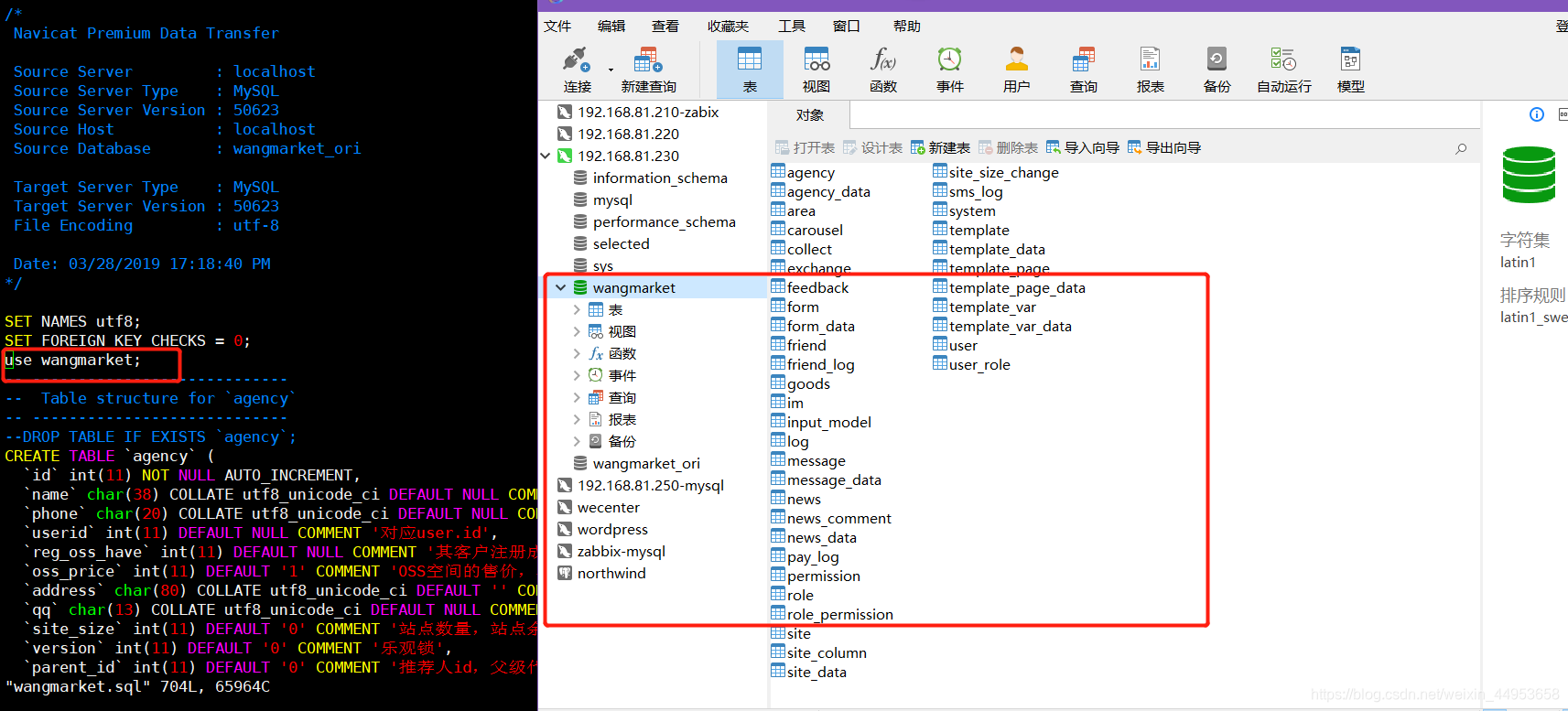This screenshot has width=1568, height=711.
Task: Expand the 表 node under wangmarket
Action: point(577,309)
